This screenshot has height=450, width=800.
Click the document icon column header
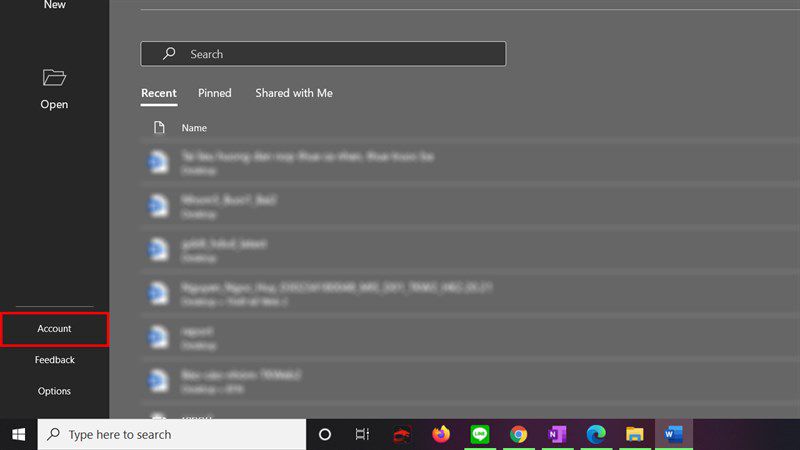pyautogui.click(x=159, y=128)
